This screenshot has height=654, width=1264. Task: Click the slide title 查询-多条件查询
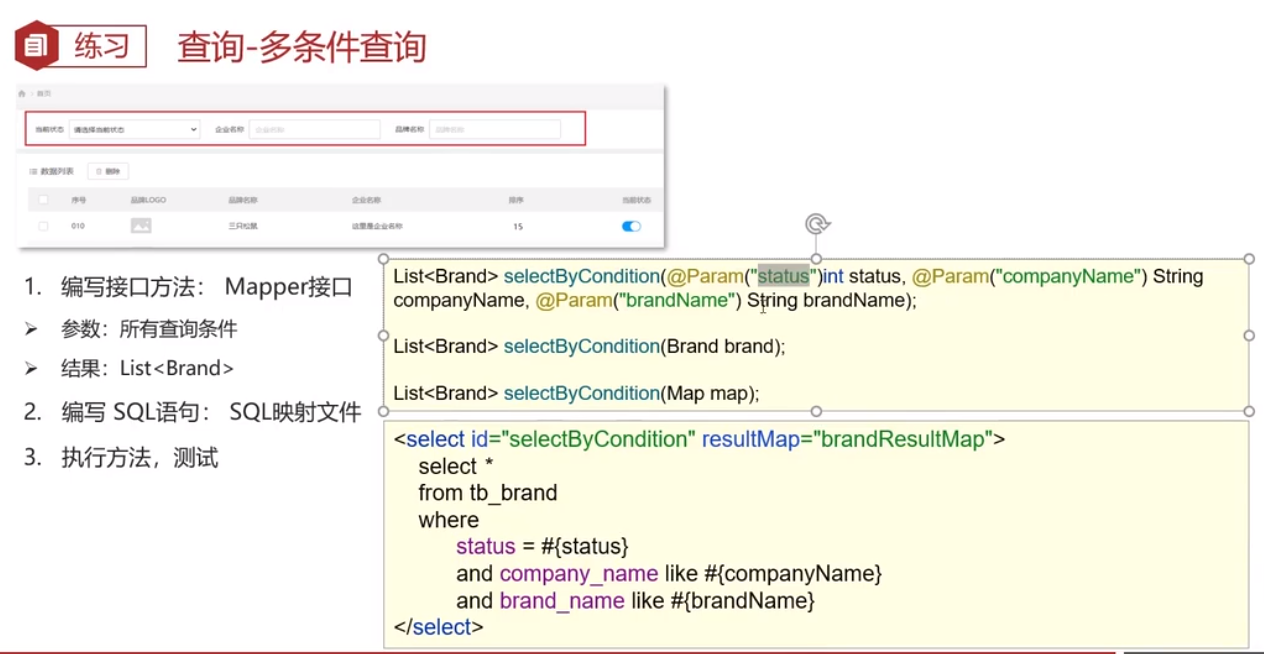coord(302,47)
